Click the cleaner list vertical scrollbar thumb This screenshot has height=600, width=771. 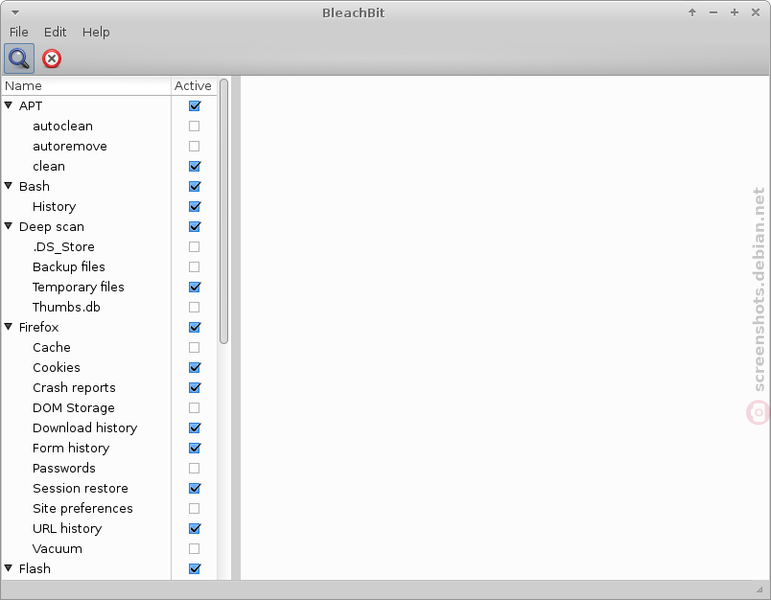tap(224, 211)
